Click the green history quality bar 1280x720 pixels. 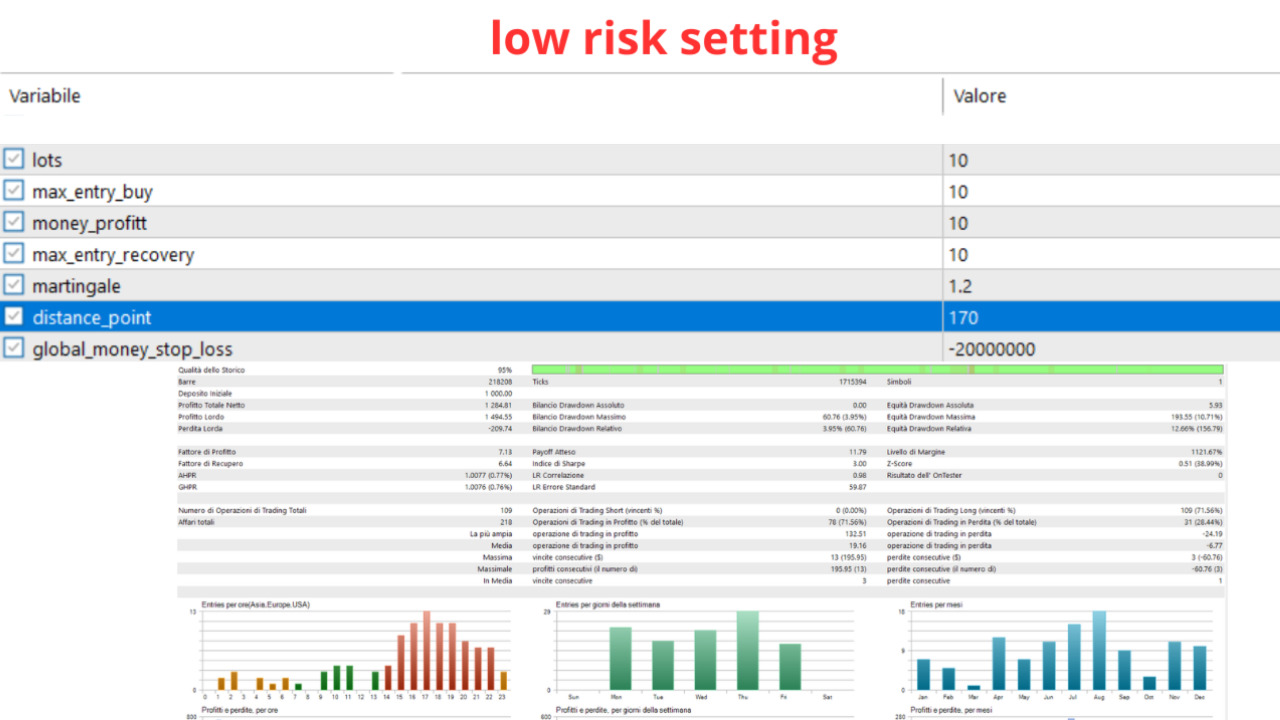pyautogui.click(x=877, y=370)
